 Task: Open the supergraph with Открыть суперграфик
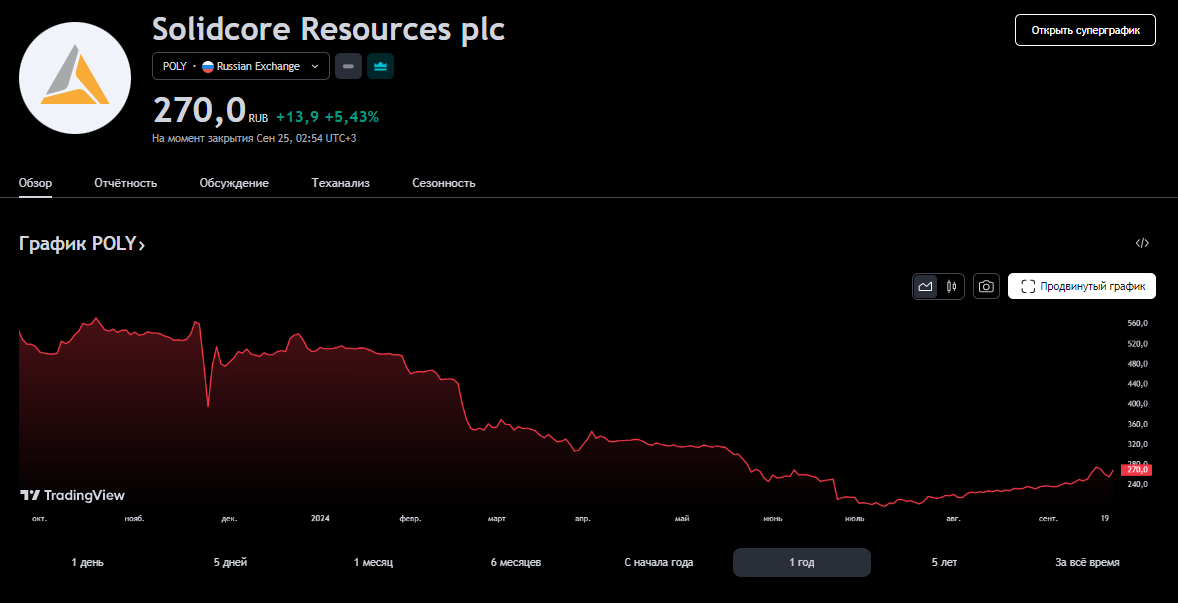tap(1085, 30)
